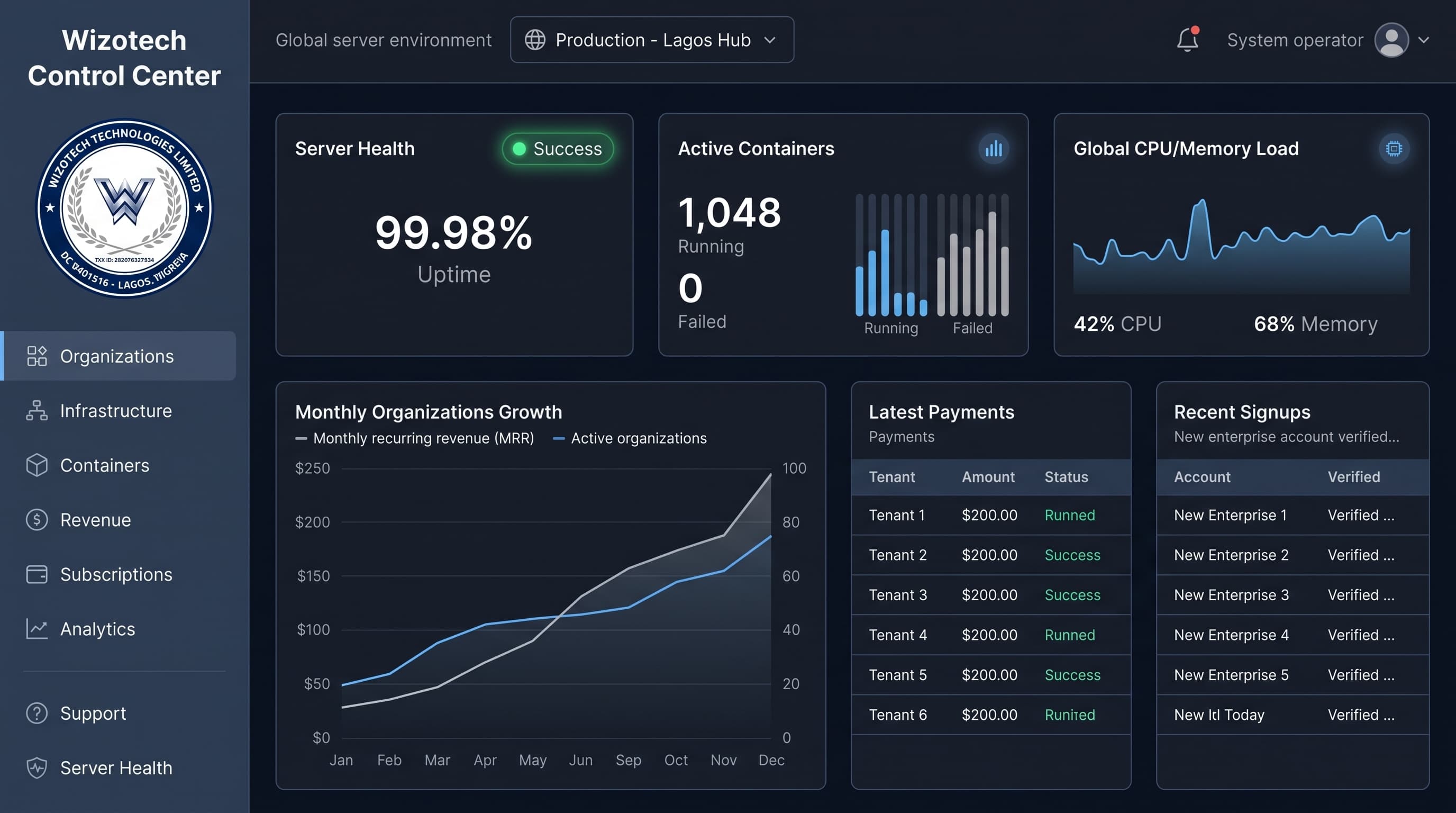The height and width of the screenshot is (813, 1456).
Task: Toggle Active organizations legend entry
Action: pyautogui.click(x=630, y=438)
